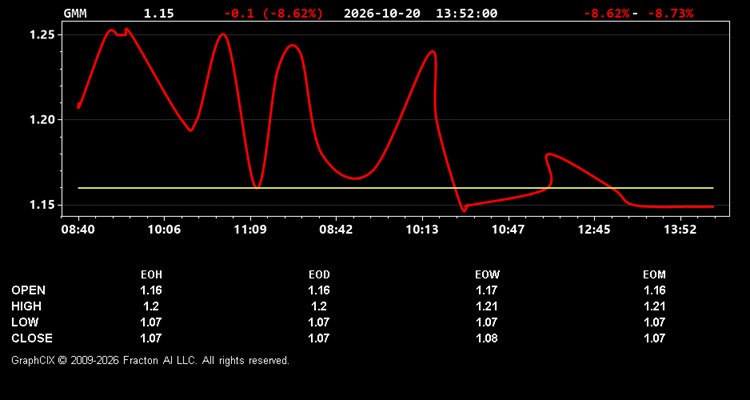
Task: Select the EOM OPEN value 1.16
Action: point(654,290)
